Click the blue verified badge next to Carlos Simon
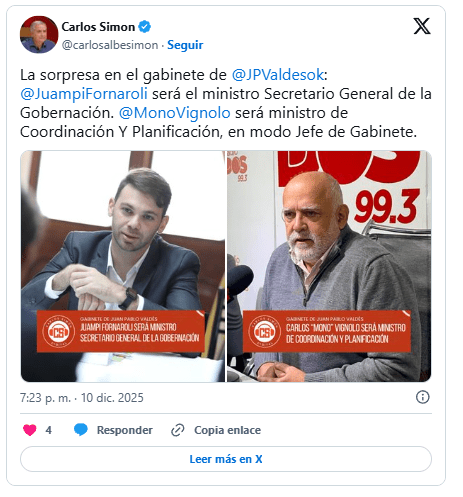Image resolution: width=463 pixels, height=497 pixels. click(x=145, y=27)
